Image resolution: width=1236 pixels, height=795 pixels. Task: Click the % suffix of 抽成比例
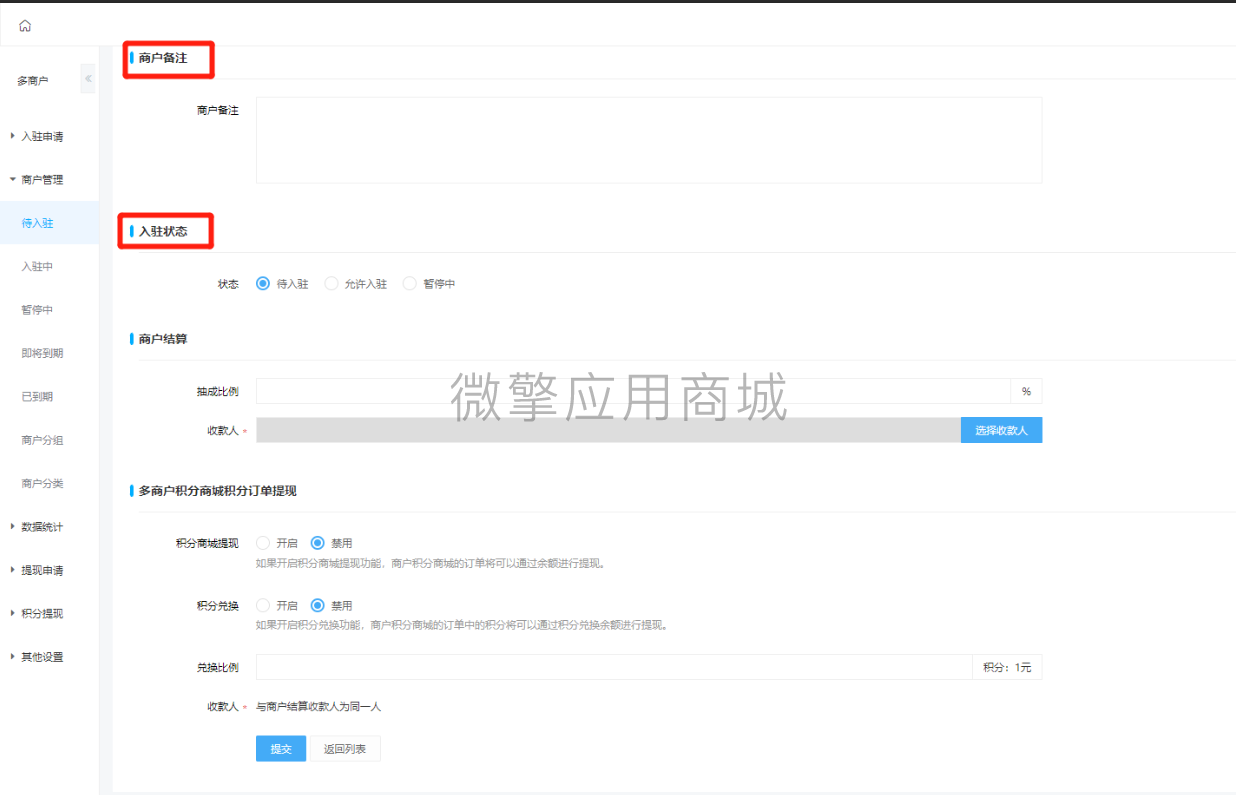[x=1026, y=391]
